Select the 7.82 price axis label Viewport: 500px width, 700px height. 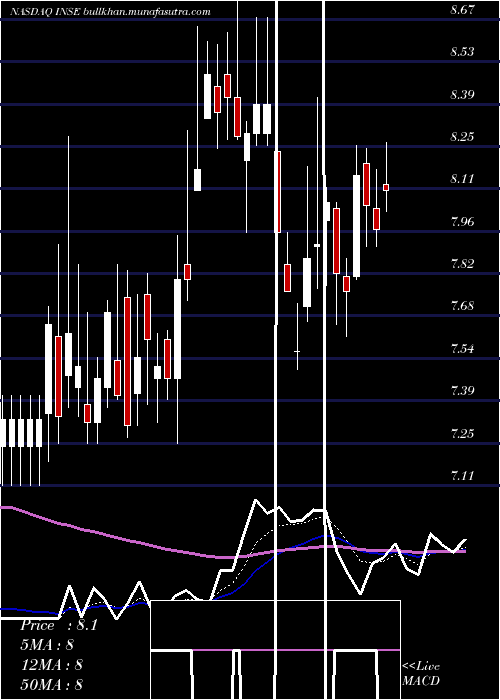tap(462, 263)
